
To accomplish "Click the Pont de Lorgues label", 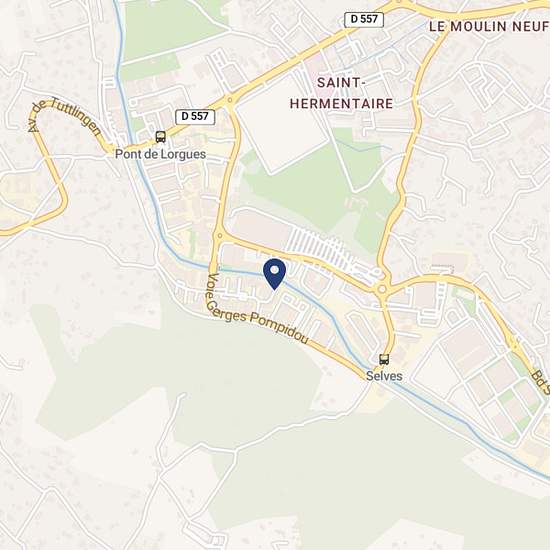I will tap(160, 154).
